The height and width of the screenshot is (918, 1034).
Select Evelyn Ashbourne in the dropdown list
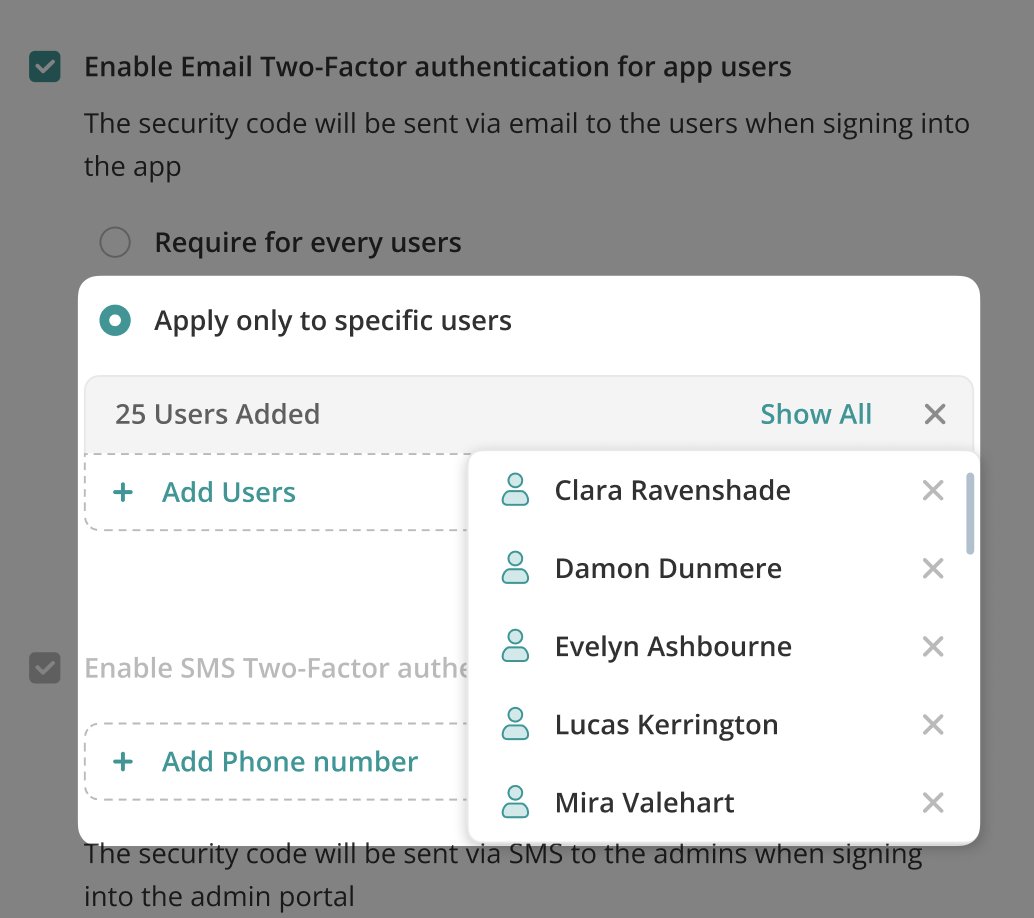tap(673, 647)
